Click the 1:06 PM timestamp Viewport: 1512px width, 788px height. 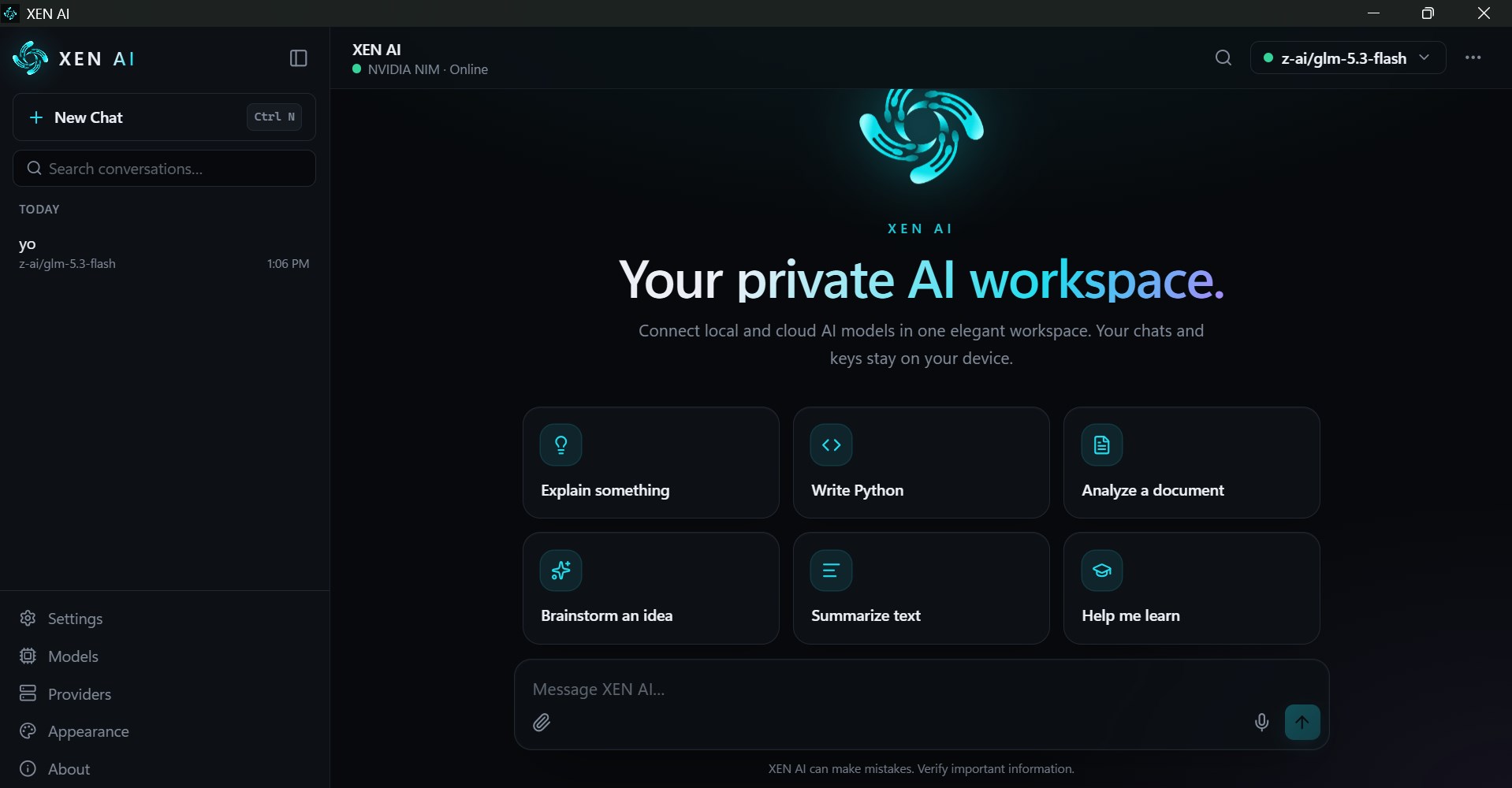[288, 264]
